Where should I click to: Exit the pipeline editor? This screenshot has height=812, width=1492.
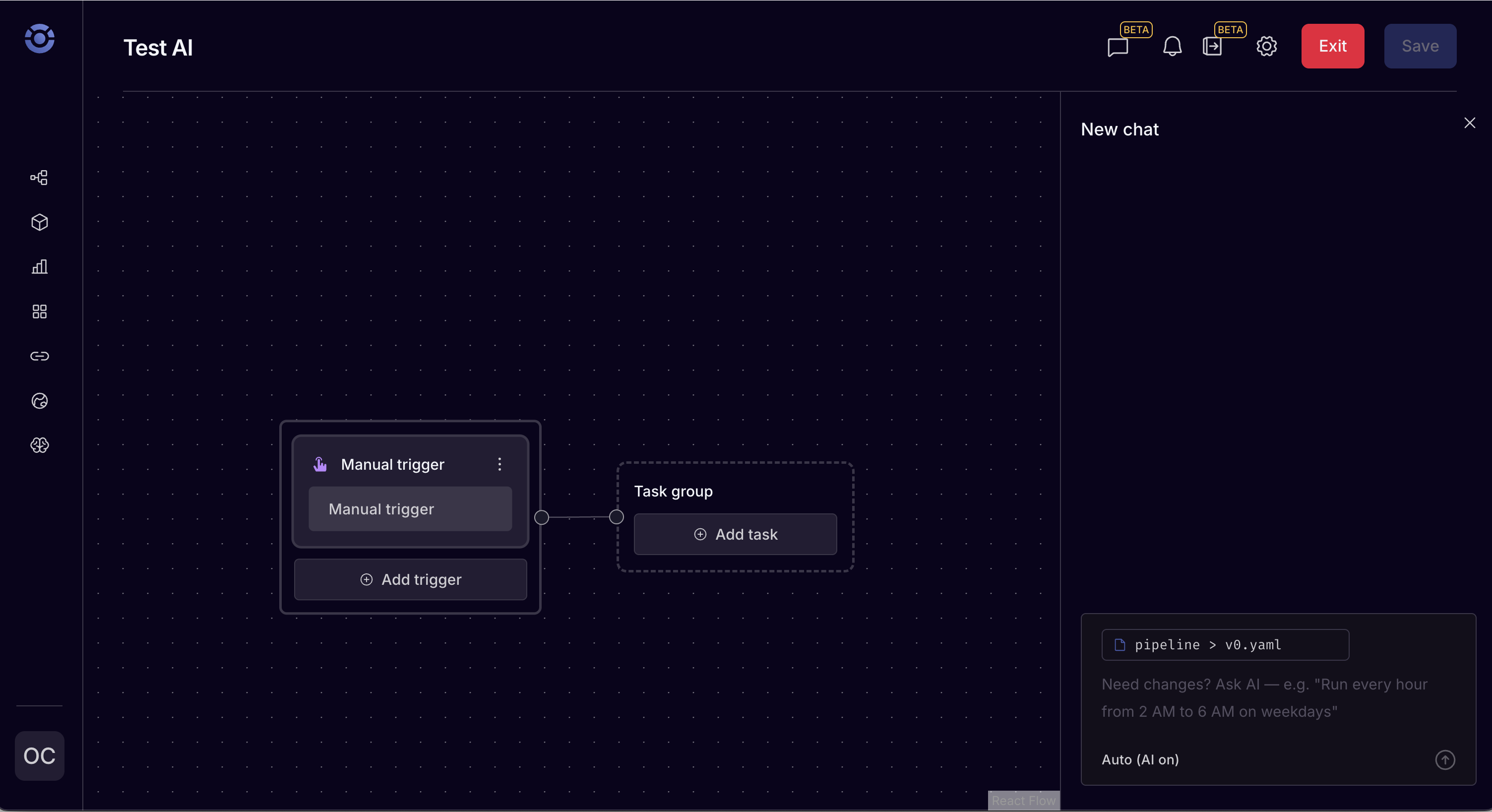click(x=1333, y=46)
